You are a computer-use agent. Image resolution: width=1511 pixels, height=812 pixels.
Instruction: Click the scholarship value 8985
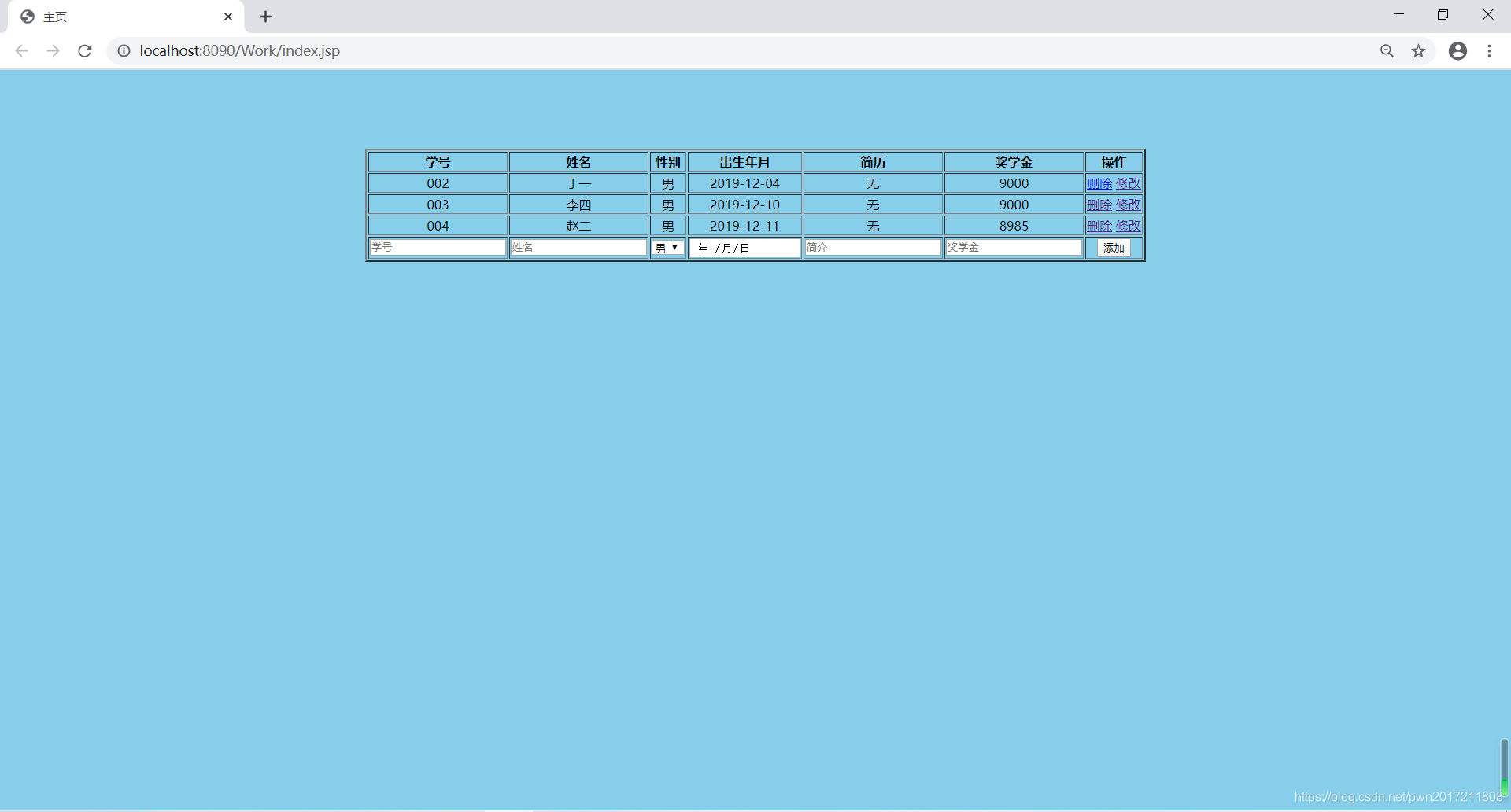(1014, 226)
